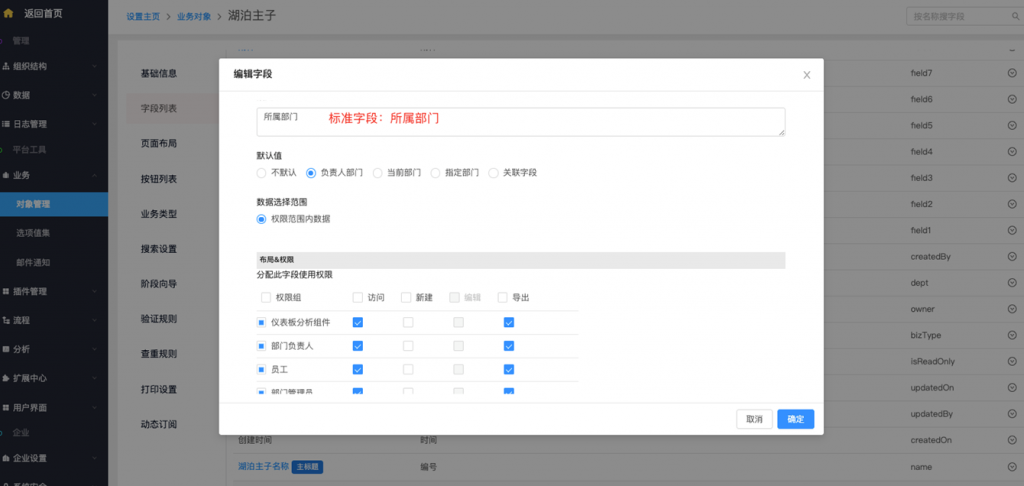
Task: Click the 日志管理 sidebar icon
Action: (6, 124)
